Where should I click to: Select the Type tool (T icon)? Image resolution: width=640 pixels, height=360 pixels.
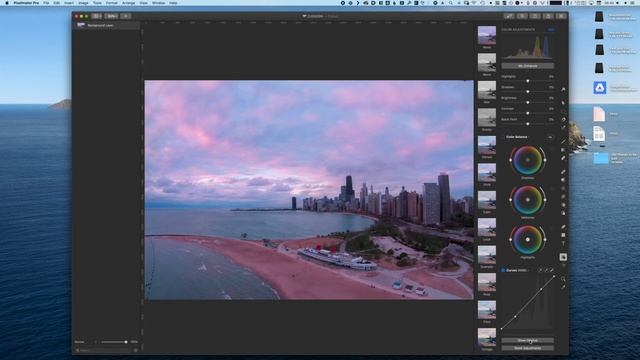tap(563, 243)
